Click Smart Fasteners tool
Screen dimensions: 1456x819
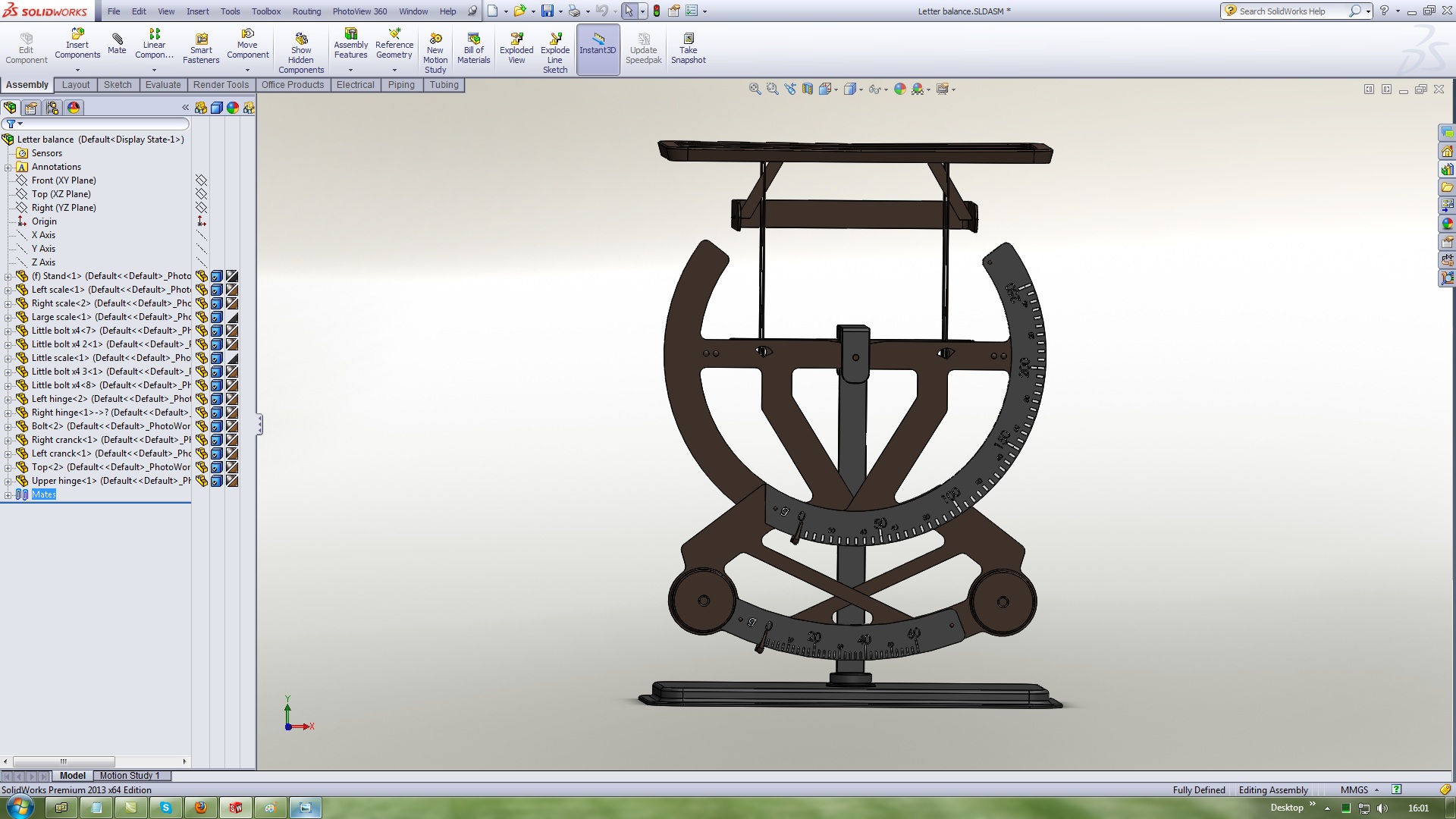pyautogui.click(x=201, y=49)
